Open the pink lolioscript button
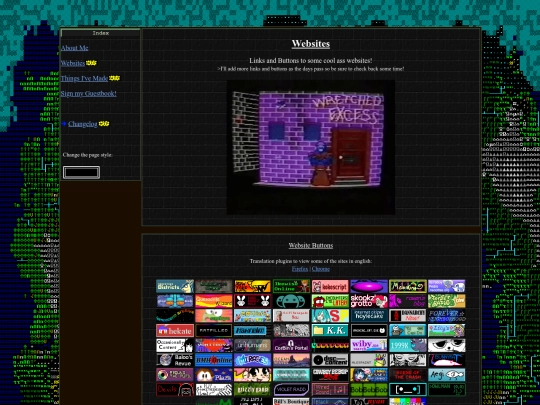Screen dimensions: 540x405 330,286
